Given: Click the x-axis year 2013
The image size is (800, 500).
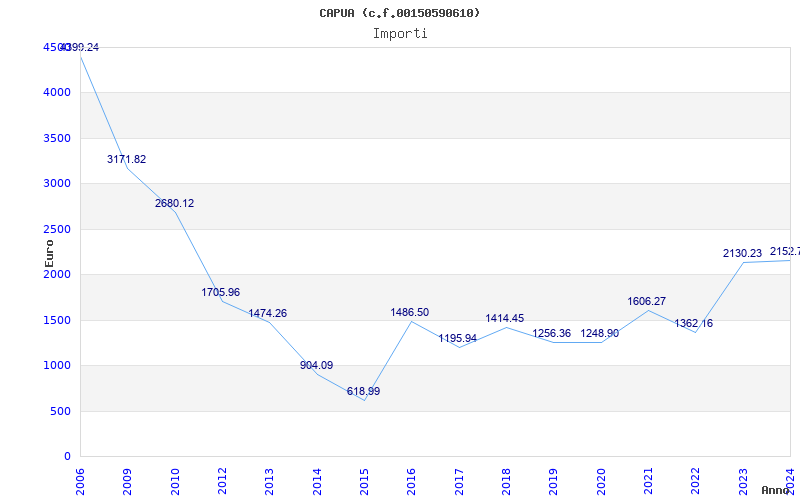Looking at the screenshot, I should coord(269,482).
